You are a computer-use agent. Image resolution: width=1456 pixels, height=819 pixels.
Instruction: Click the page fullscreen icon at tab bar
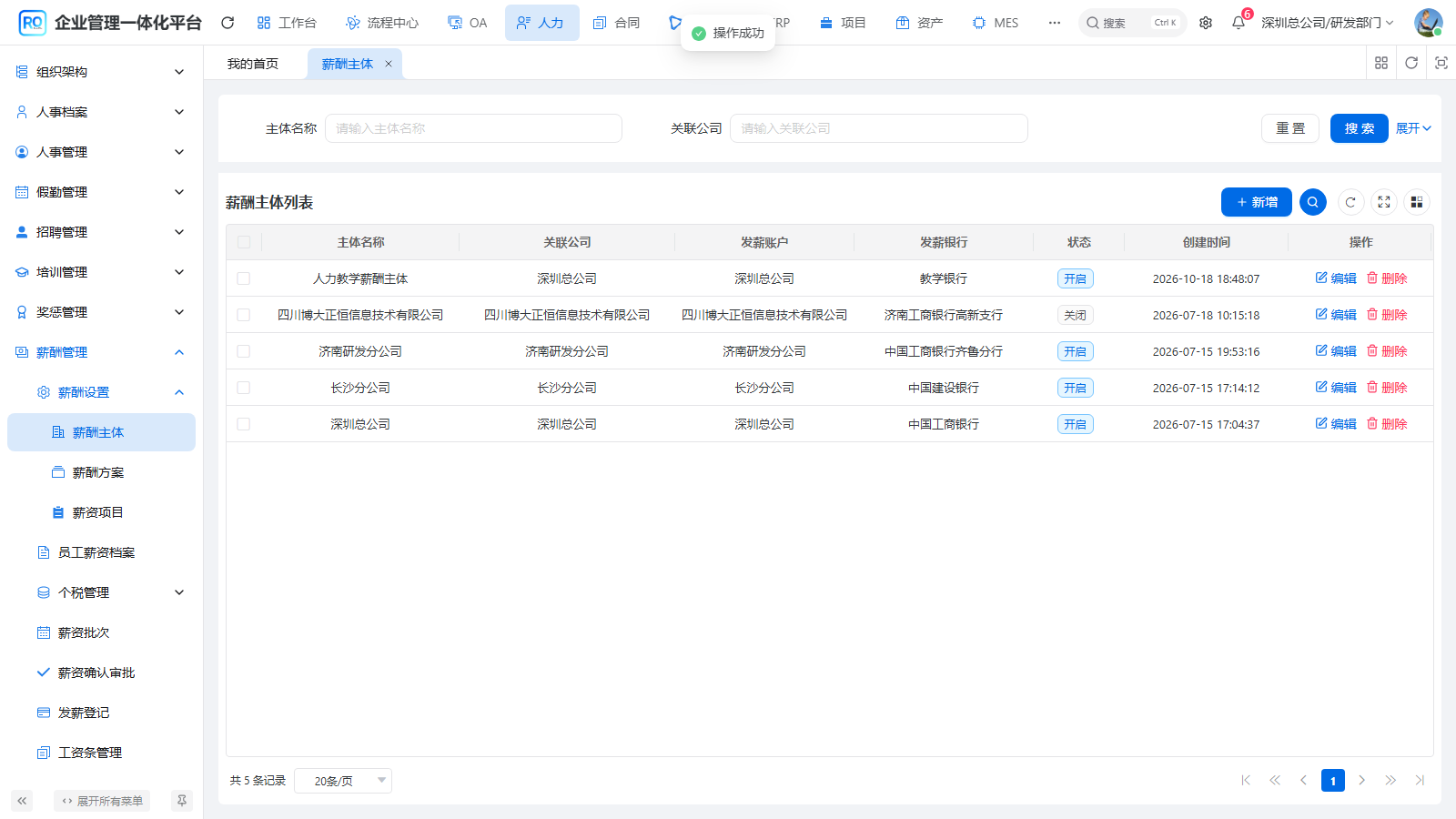pos(1441,63)
